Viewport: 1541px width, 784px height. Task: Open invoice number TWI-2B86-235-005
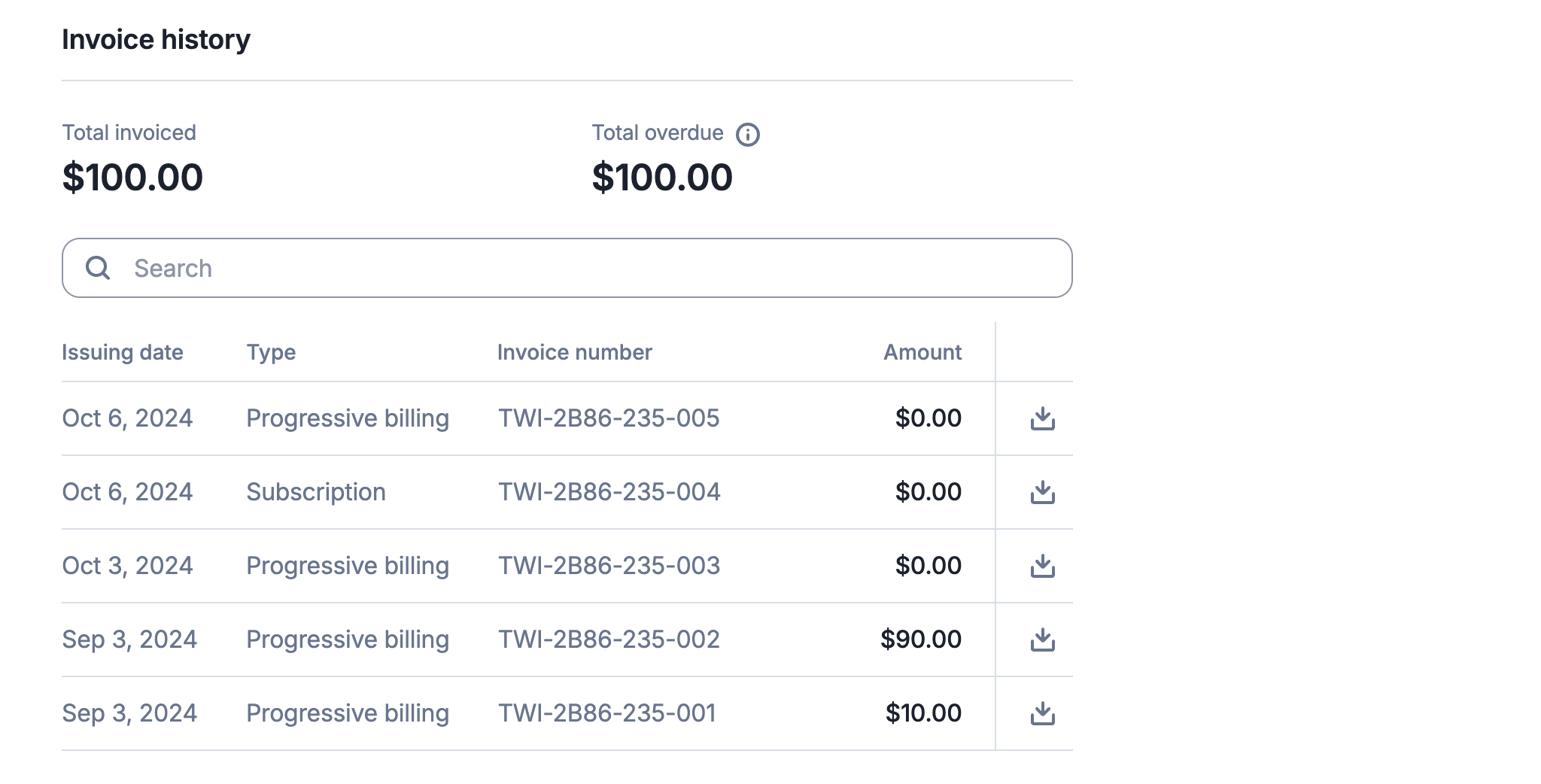[609, 418]
